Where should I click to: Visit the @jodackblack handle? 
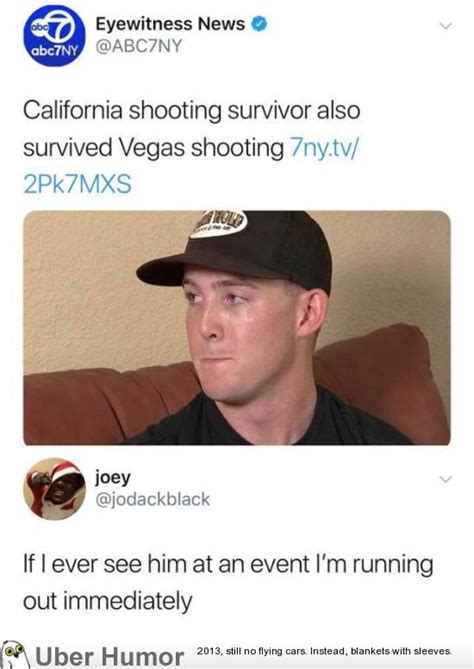pyautogui.click(x=153, y=499)
